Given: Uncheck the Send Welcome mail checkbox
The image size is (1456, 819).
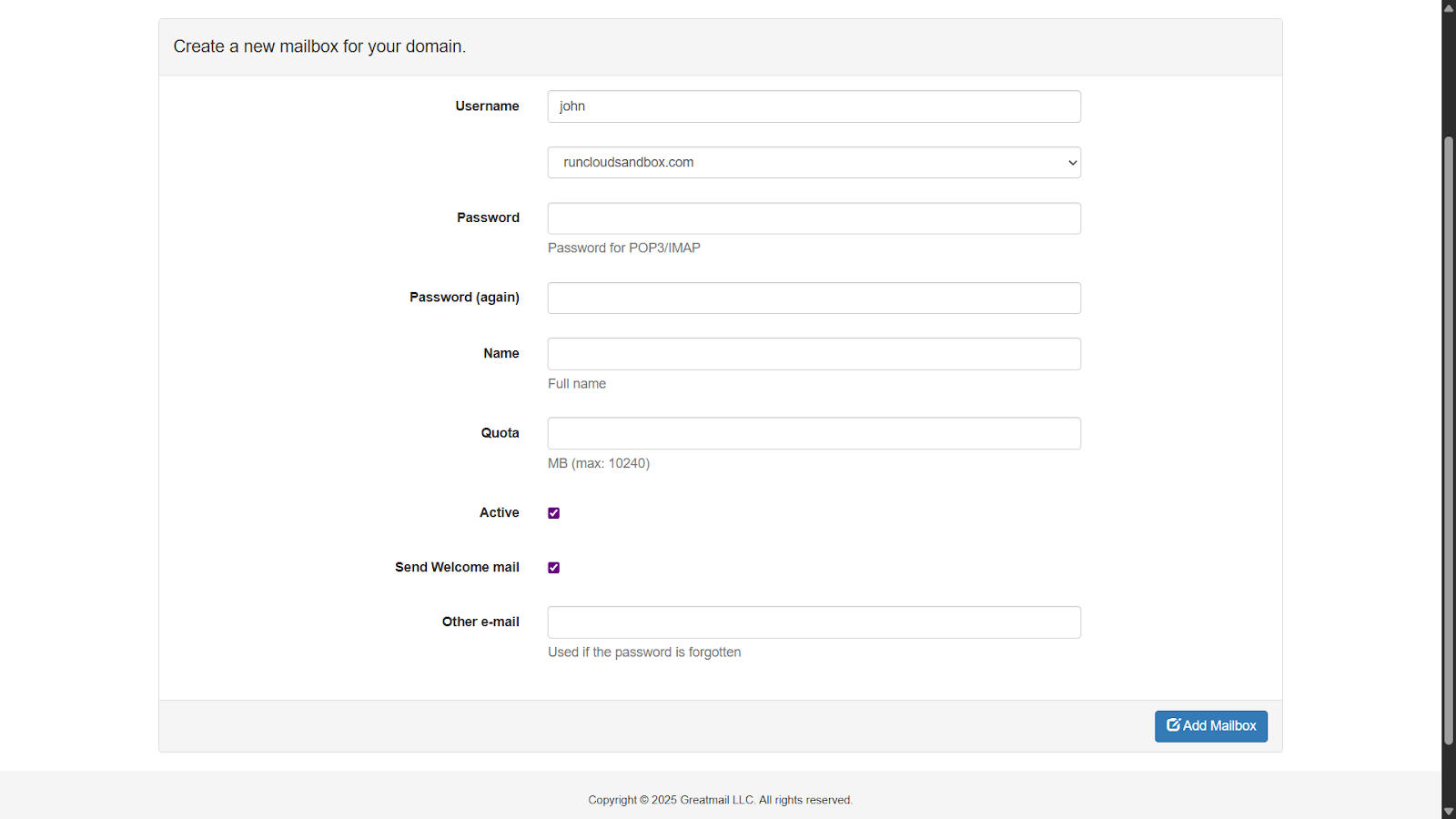Looking at the screenshot, I should pyautogui.click(x=553, y=568).
